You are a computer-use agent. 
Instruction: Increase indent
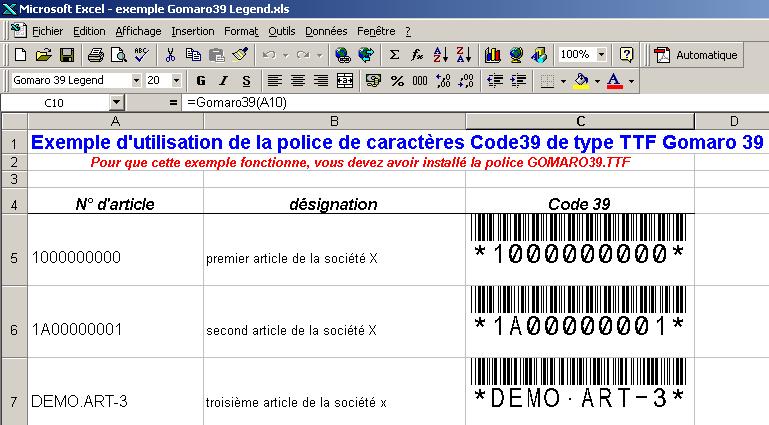[518, 80]
